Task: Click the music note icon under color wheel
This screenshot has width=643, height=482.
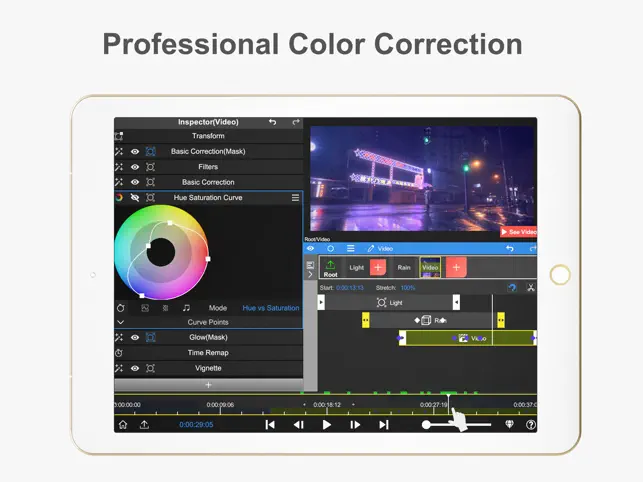Action: [186, 308]
